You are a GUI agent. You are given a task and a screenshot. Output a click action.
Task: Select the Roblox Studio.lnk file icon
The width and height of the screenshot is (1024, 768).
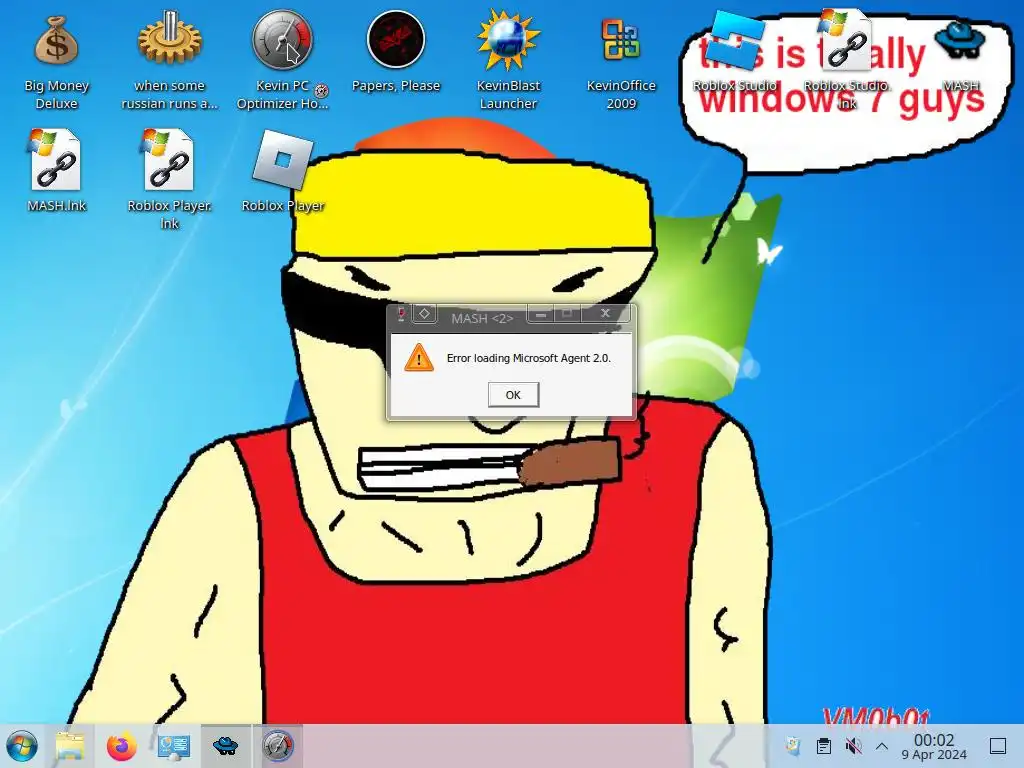(847, 60)
